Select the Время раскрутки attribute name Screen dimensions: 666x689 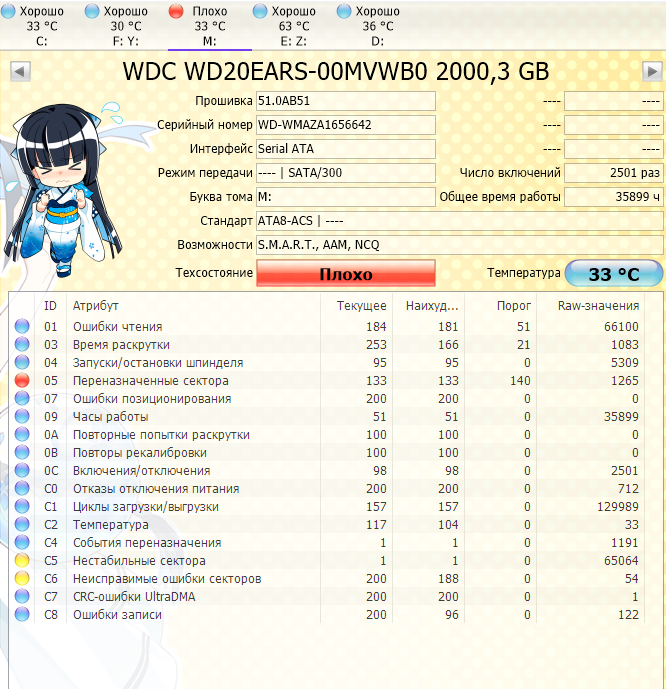pos(121,344)
